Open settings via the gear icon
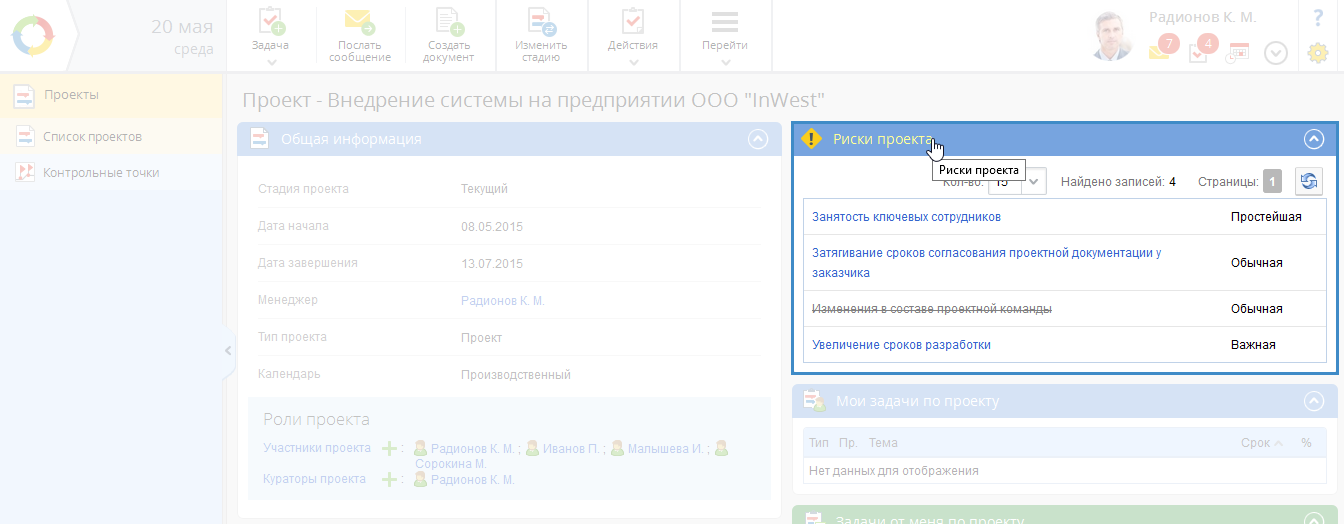The image size is (1344, 524). pyautogui.click(x=1317, y=53)
